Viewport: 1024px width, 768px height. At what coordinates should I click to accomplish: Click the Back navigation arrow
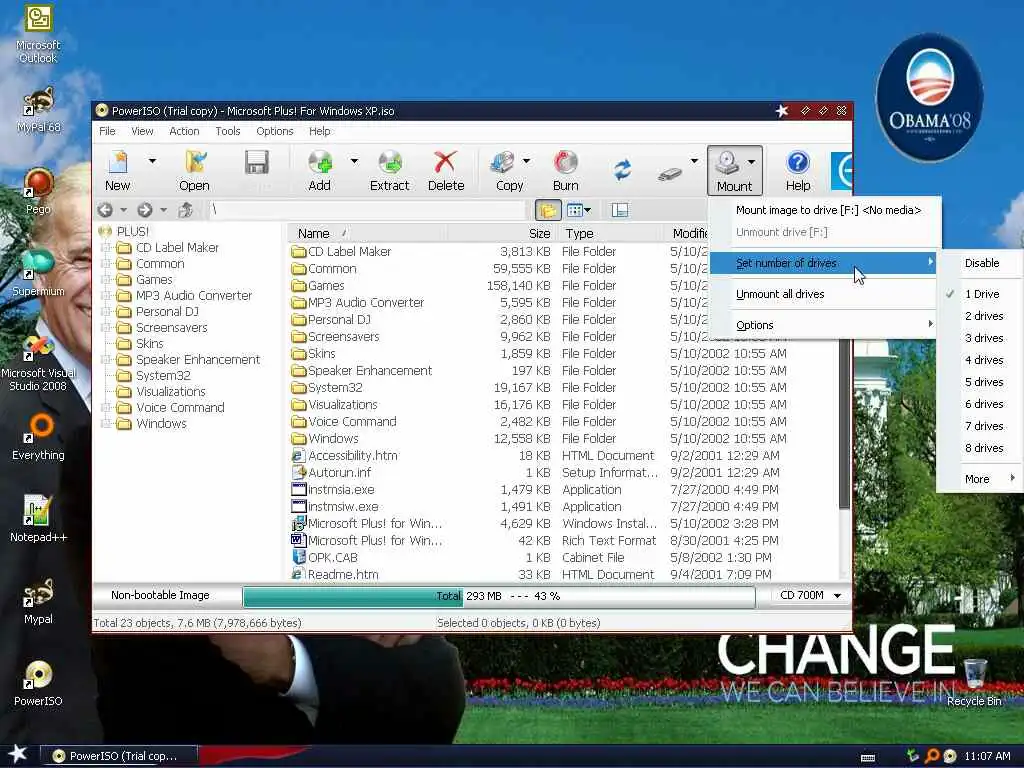coord(104,210)
